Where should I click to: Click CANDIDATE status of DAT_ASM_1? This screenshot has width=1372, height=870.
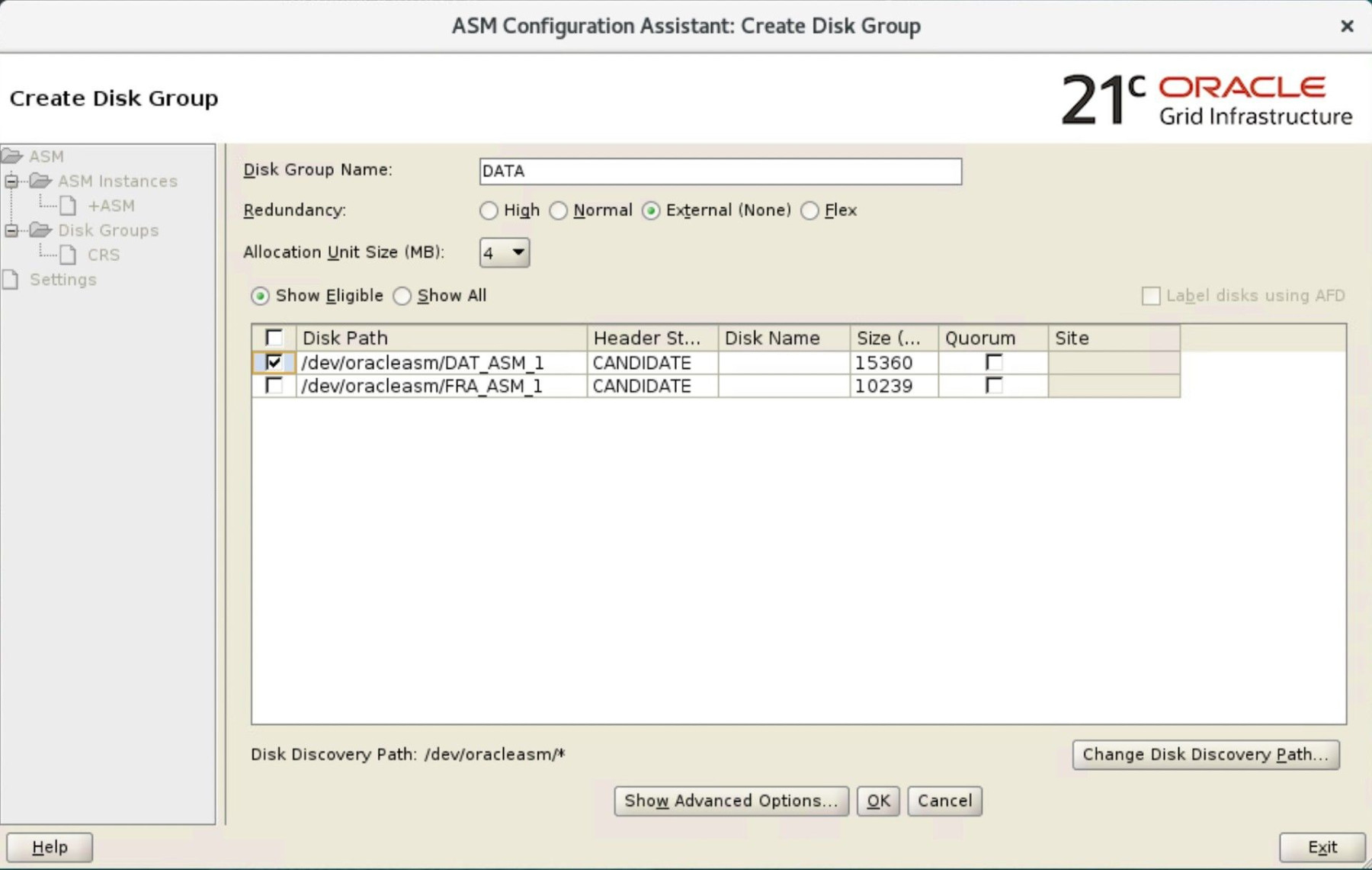click(x=652, y=362)
